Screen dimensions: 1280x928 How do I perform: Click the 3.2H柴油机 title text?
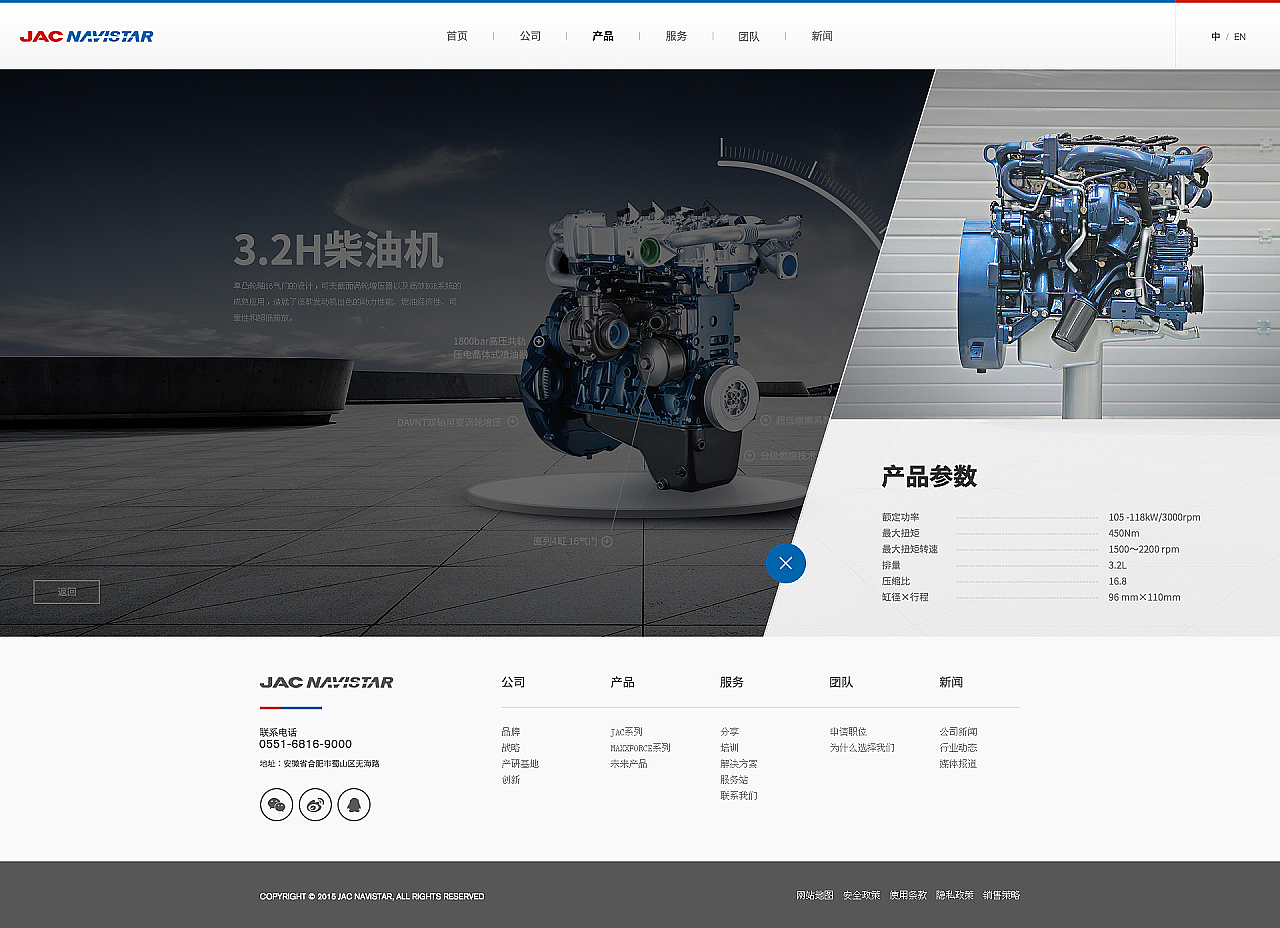point(338,250)
